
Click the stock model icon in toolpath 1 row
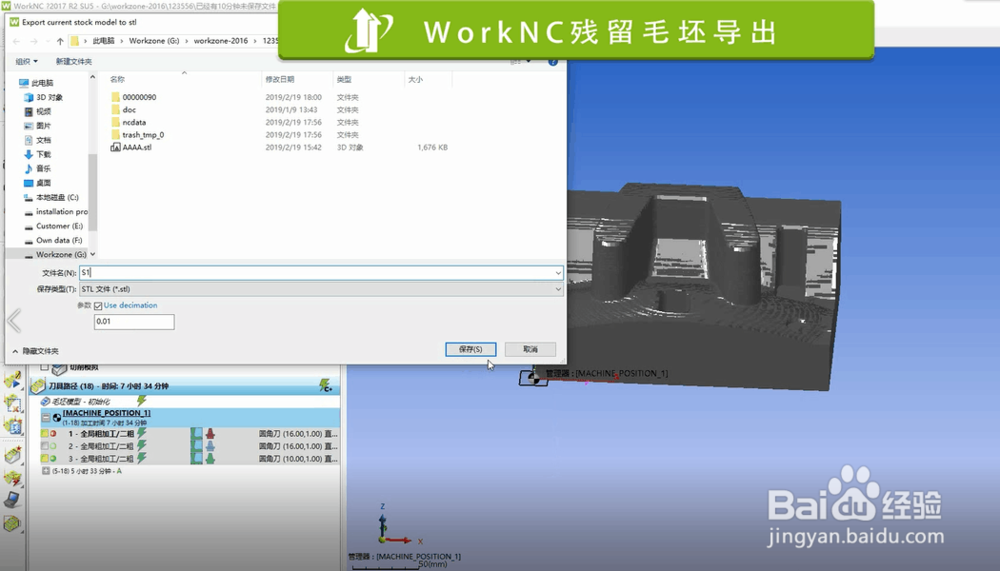(196, 434)
